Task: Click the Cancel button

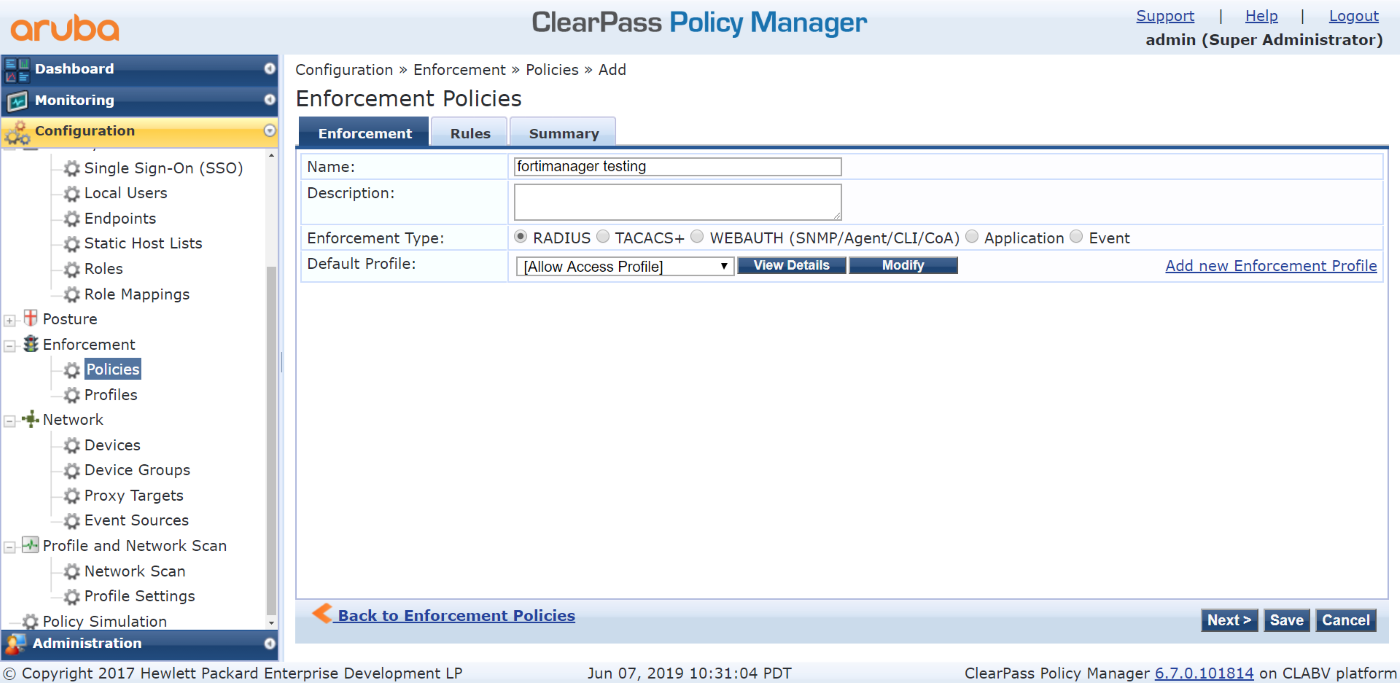Action: (x=1346, y=620)
